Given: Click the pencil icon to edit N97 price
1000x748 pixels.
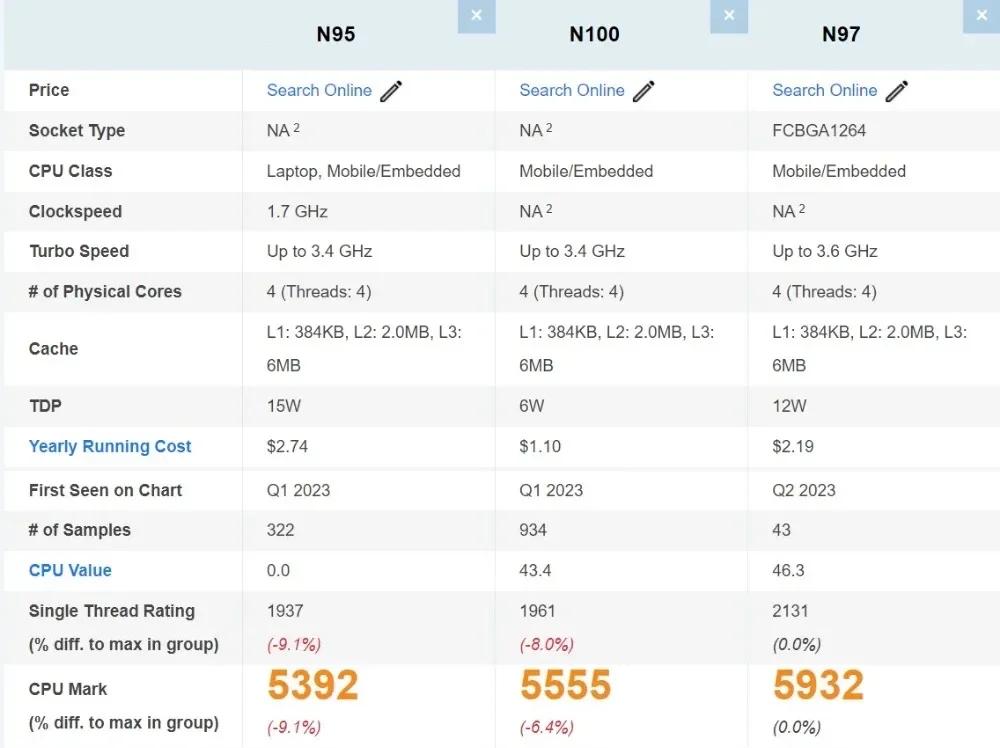Looking at the screenshot, I should coord(898,90).
